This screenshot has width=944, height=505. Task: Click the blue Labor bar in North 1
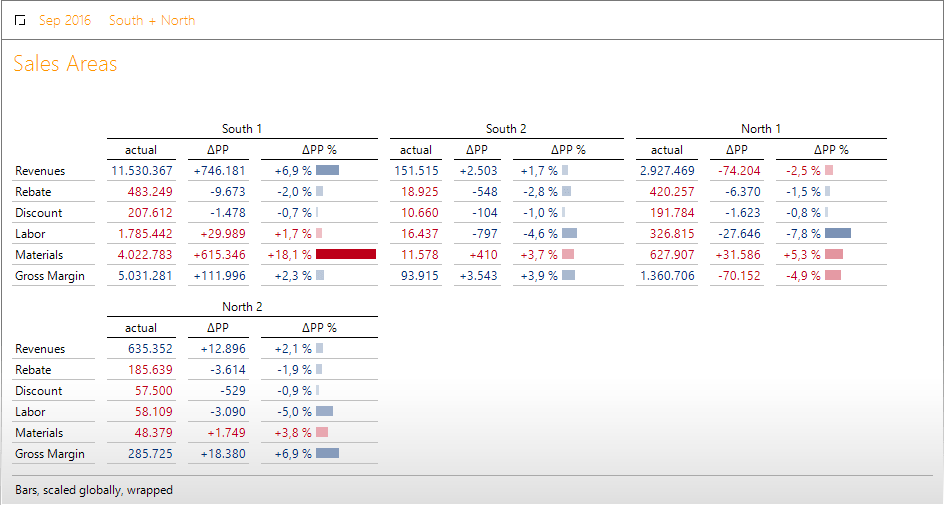pos(838,233)
